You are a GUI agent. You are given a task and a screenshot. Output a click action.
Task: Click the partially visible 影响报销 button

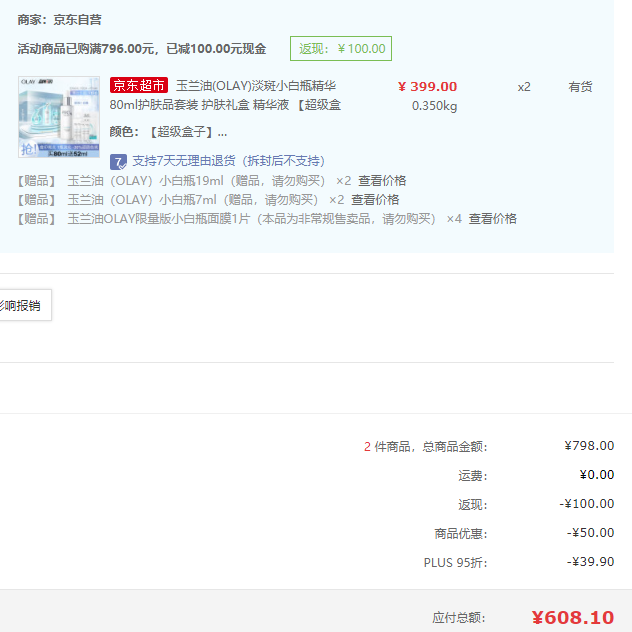25,305
